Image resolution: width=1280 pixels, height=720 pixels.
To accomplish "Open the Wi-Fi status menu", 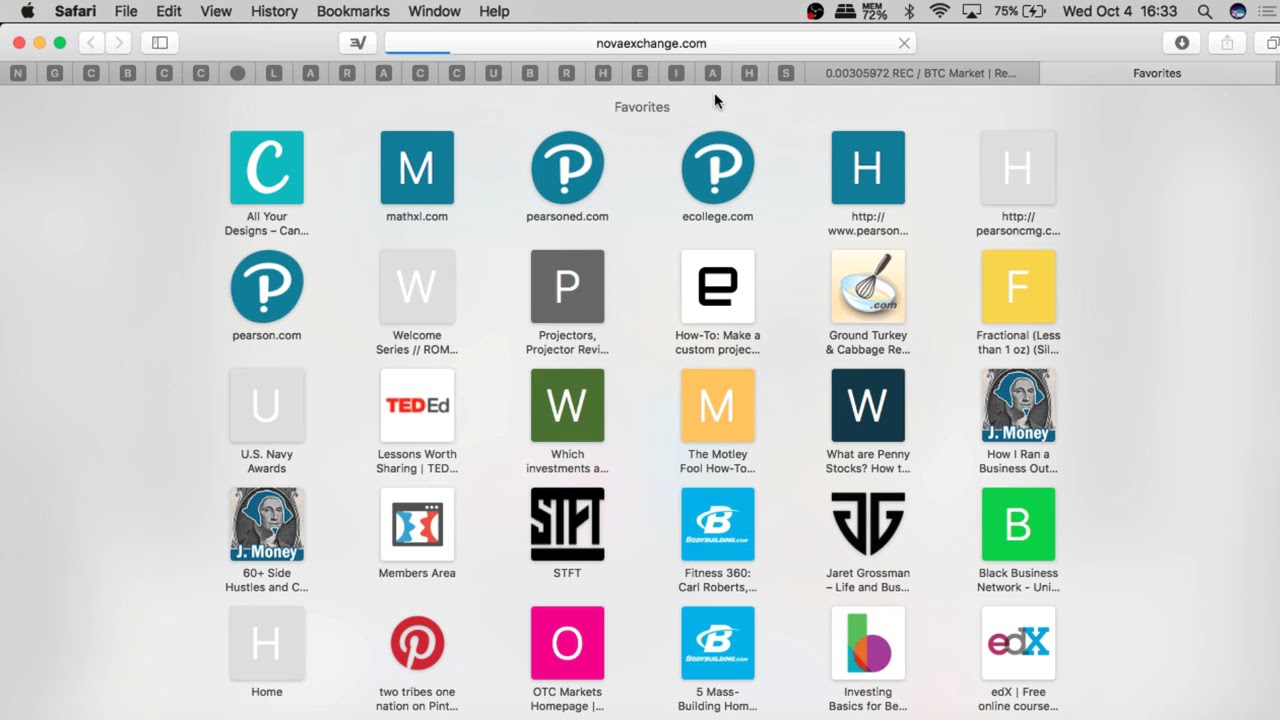I will [939, 11].
